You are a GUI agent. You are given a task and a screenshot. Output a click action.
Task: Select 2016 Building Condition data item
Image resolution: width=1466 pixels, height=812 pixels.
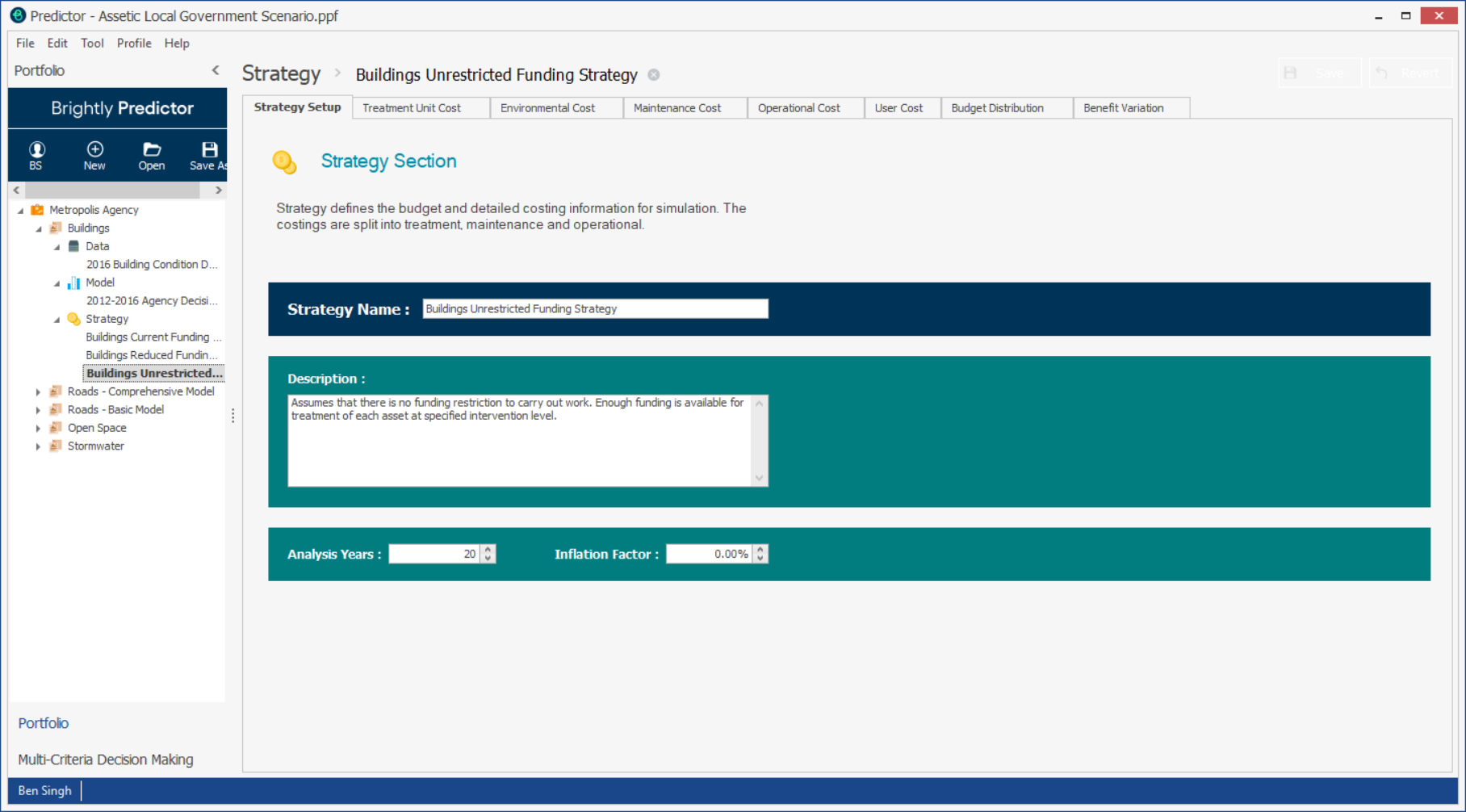152,265
